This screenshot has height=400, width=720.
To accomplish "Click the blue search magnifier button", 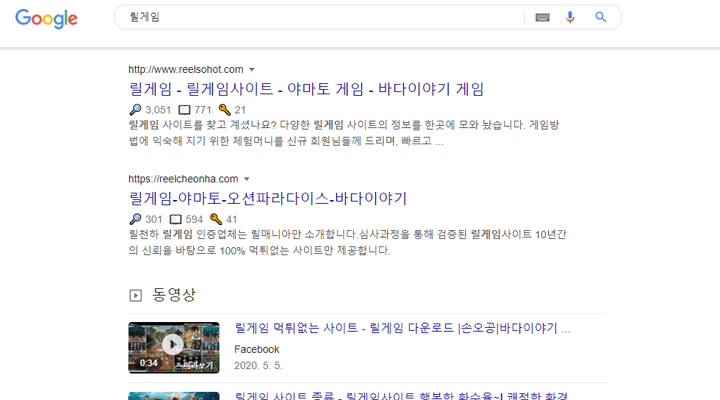I will pos(601,17).
